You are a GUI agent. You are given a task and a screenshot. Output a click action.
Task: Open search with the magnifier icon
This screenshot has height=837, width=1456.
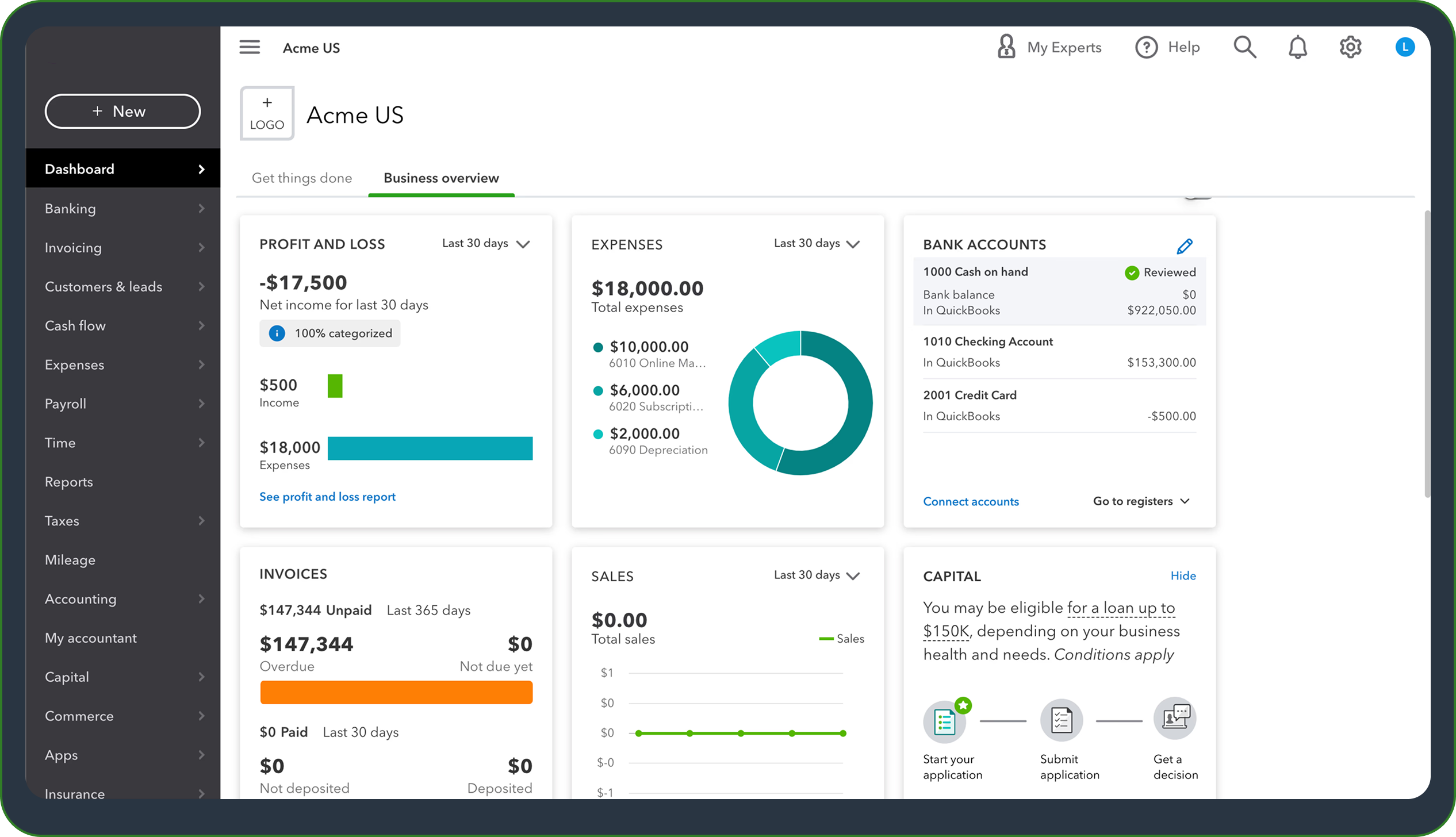[1244, 47]
